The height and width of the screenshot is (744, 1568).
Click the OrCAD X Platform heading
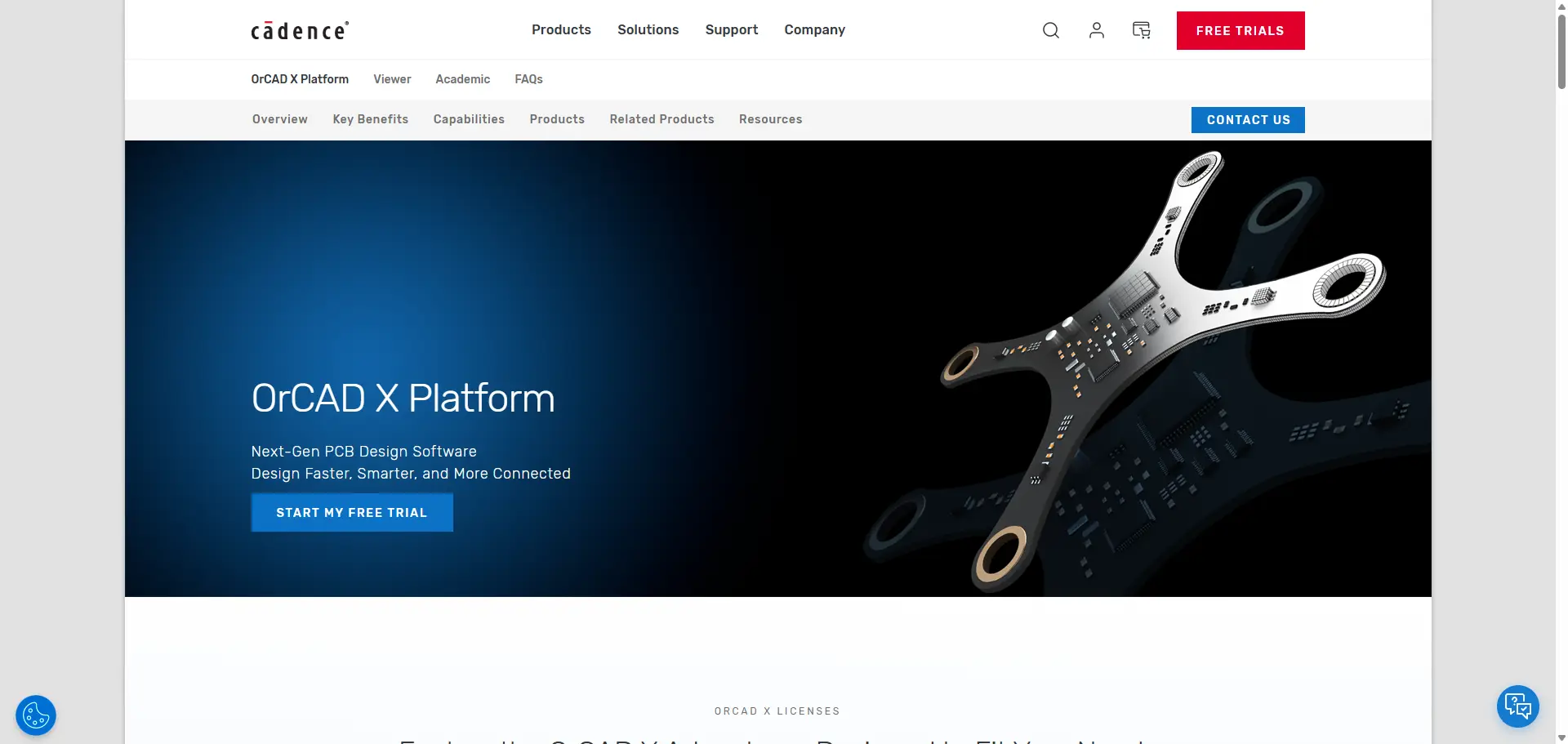(403, 399)
